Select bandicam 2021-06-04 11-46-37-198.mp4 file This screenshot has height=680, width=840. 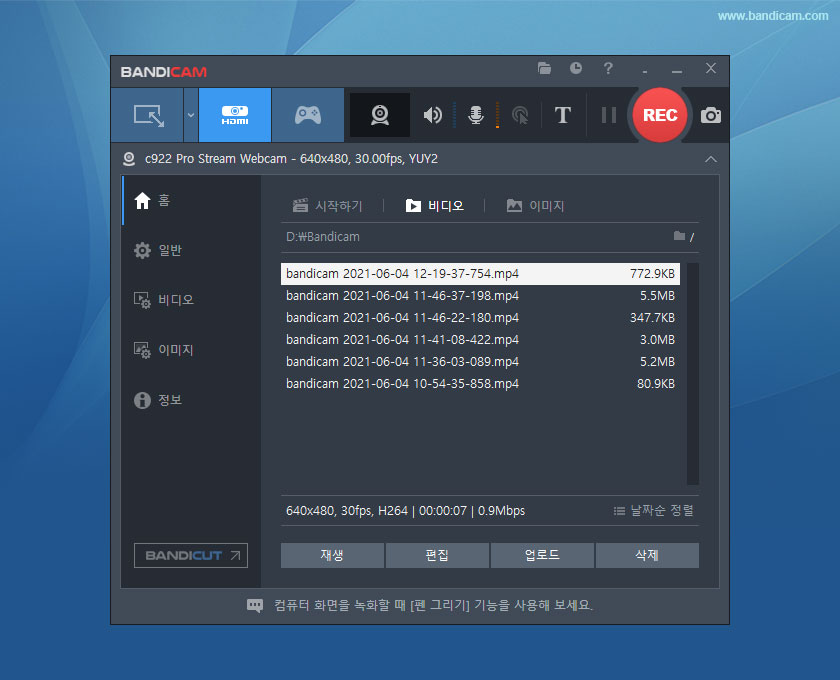pos(480,296)
